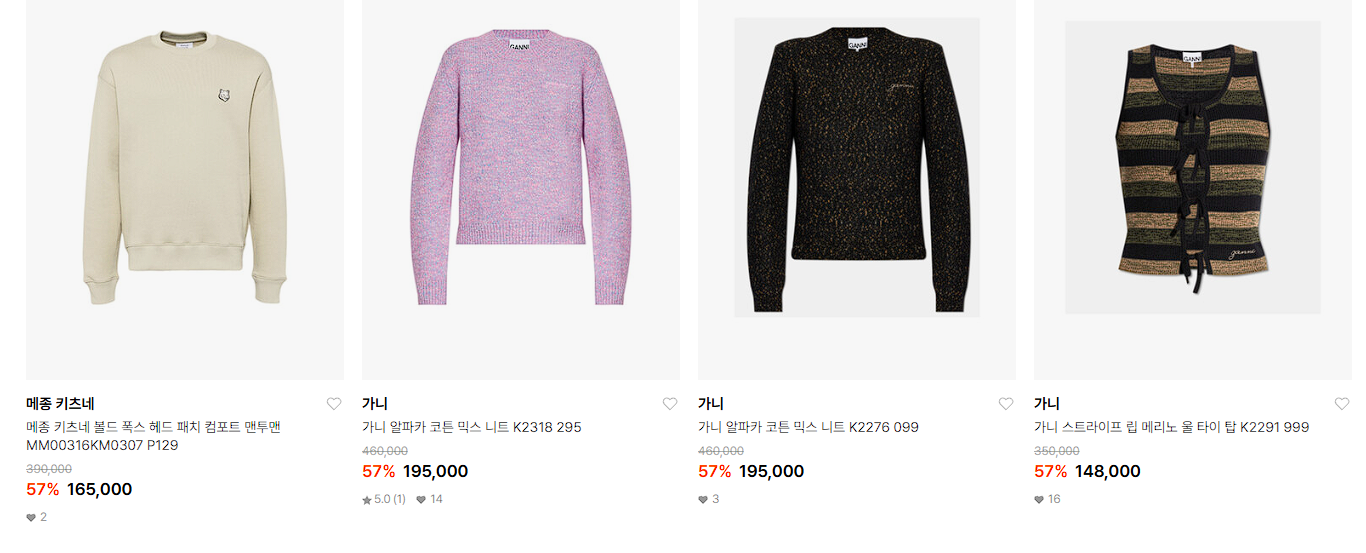Open 가니 스트라이프 립 메리노 울 타이 탑 link
This screenshot has width=1366, height=553.
pos(1171,427)
